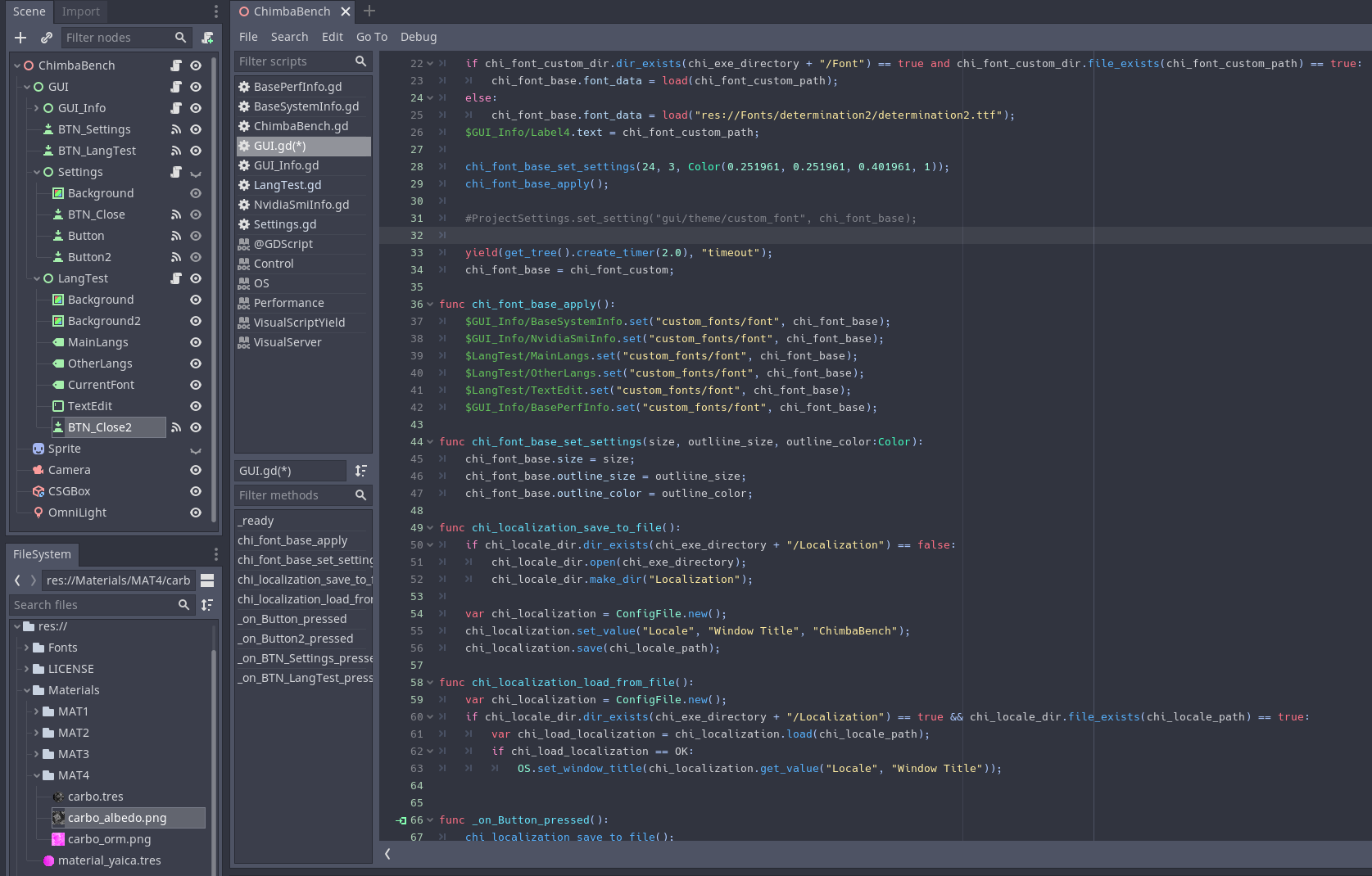Expand the GUI_Info node
Screen dimensions: 1372x876
[37, 108]
